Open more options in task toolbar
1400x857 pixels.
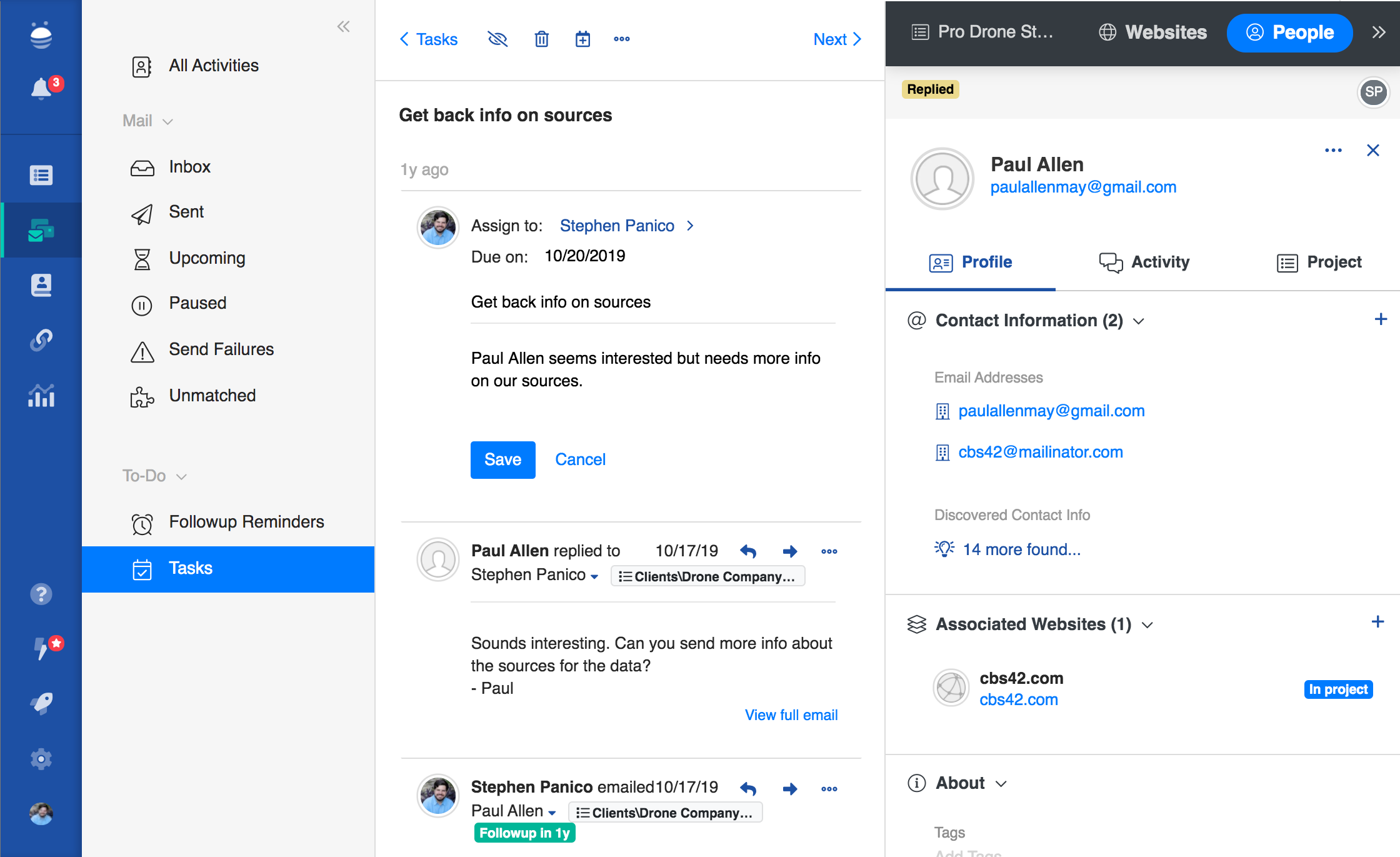(622, 39)
